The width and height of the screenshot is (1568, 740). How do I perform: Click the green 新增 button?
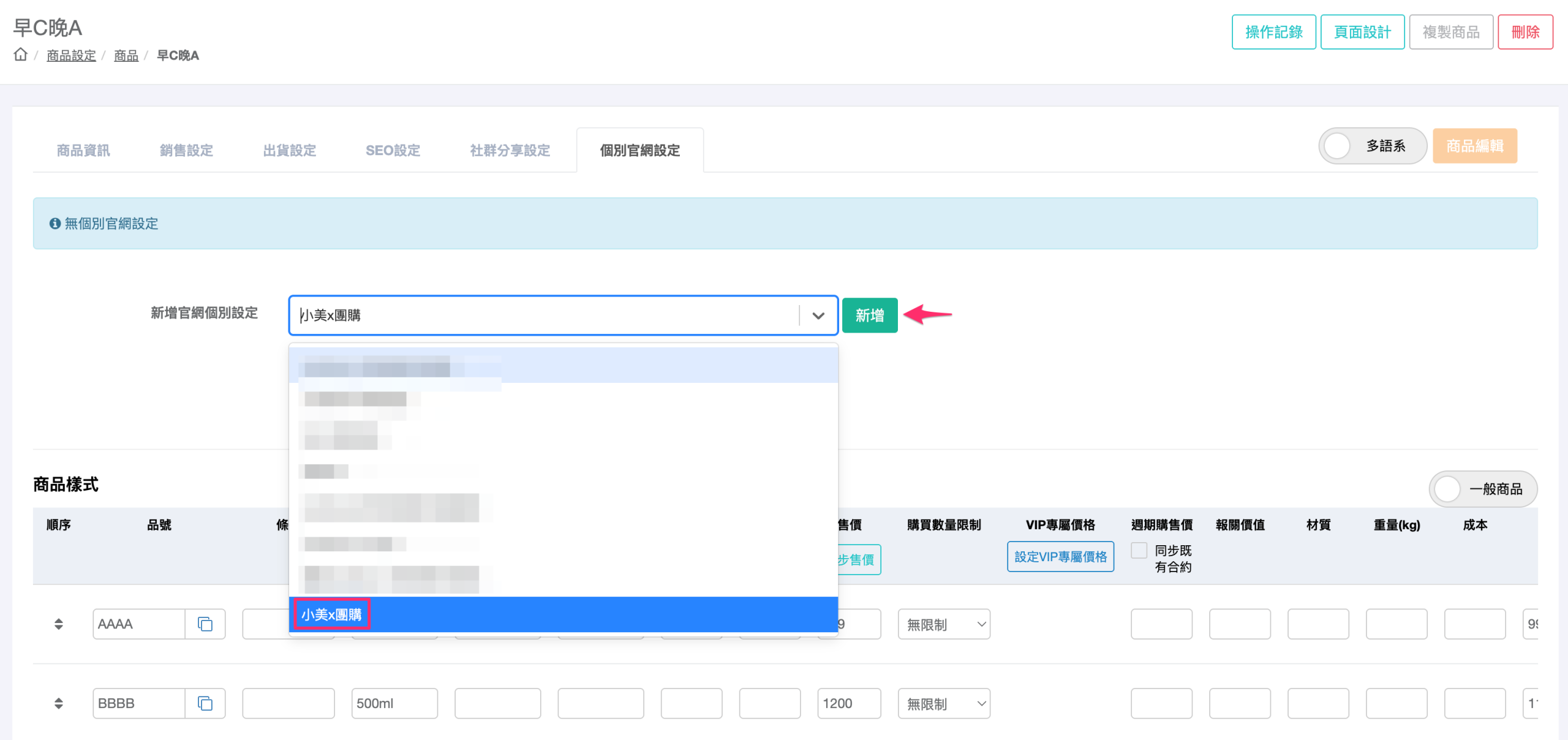tap(869, 315)
